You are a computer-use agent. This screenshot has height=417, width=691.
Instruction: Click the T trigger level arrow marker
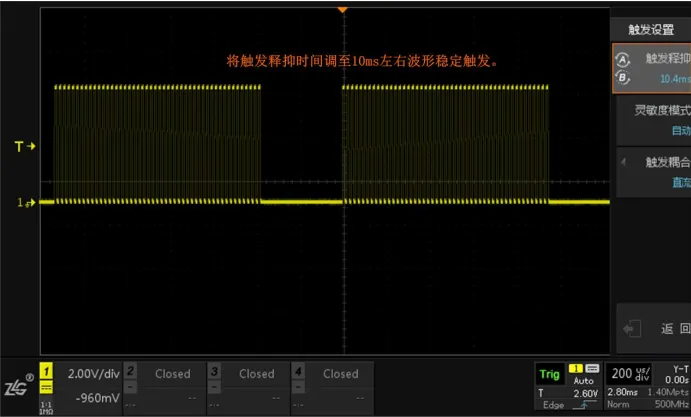point(25,146)
